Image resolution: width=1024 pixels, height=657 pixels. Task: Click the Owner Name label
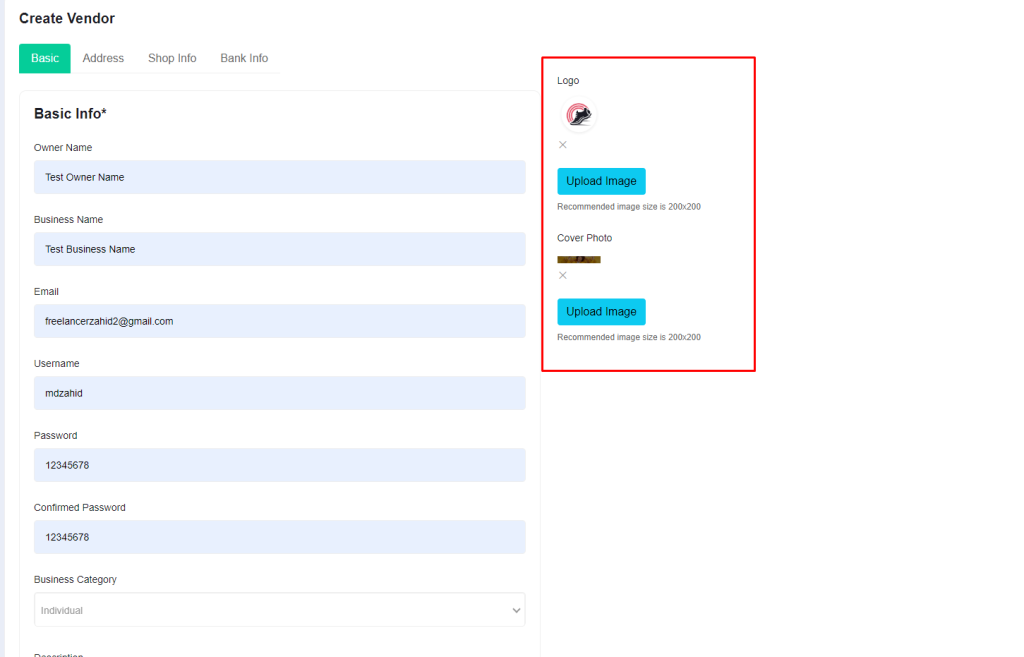(x=63, y=148)
